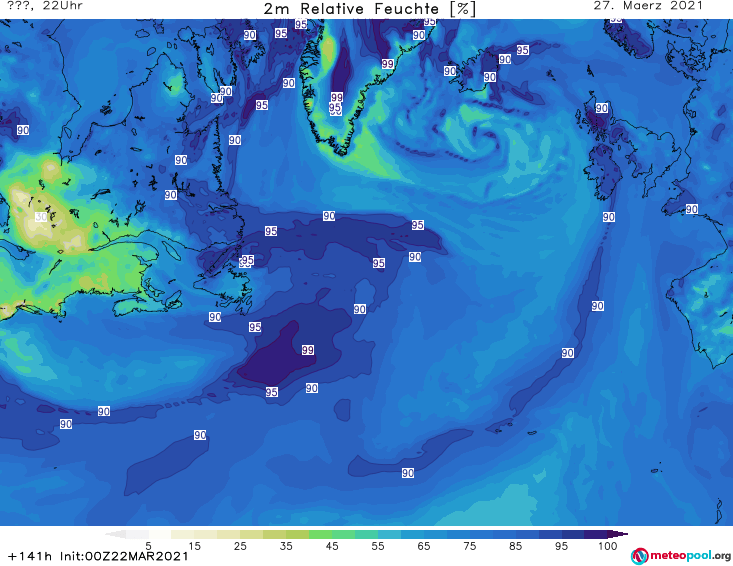Click colorbar tick label '65'
Image resolution: width=733 pixels, height=566 pixels.
(424, 546)
